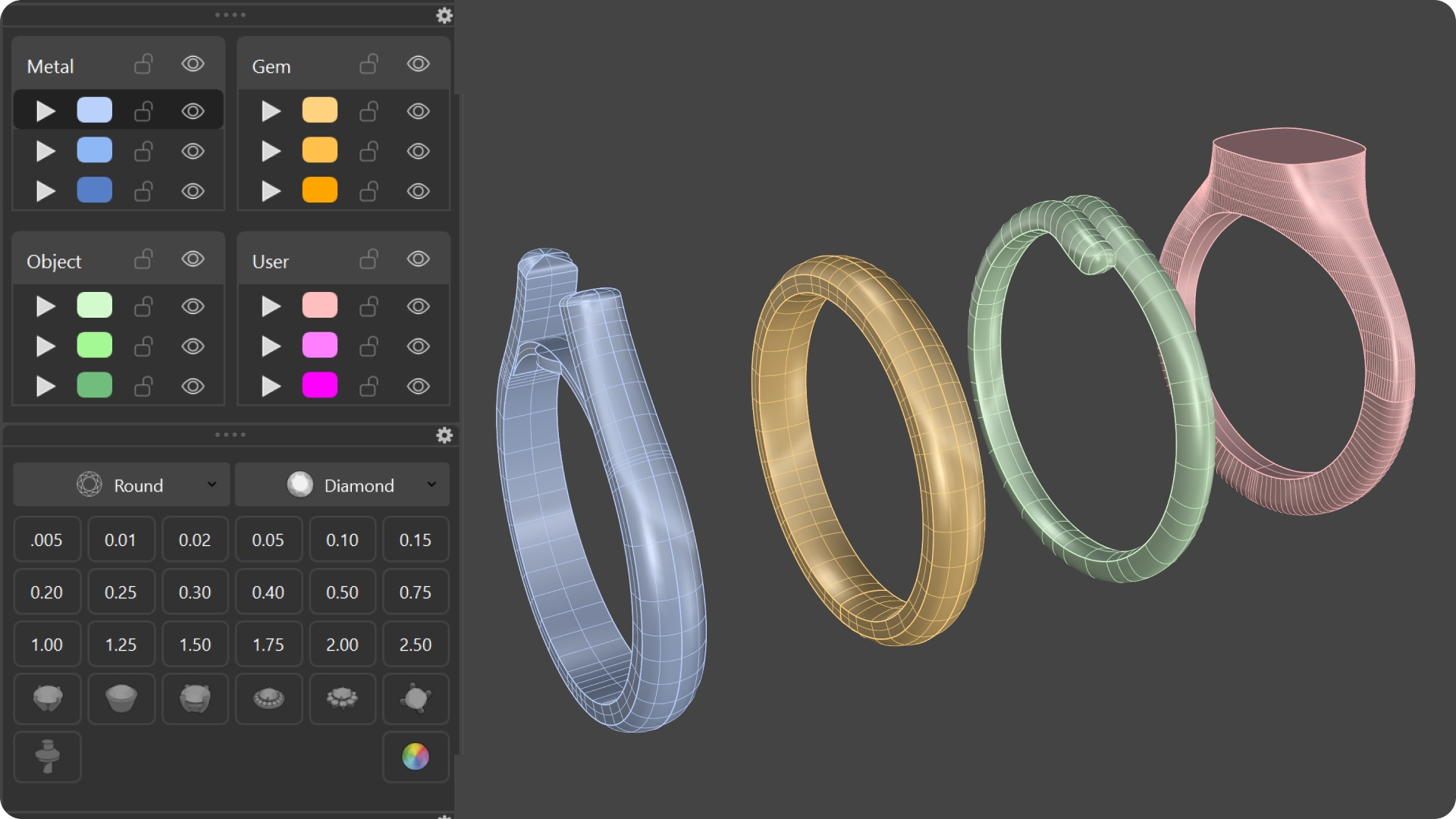Toggle Metal group lock icon
This screenshot has width=1456, height=819.
(143, 64)
